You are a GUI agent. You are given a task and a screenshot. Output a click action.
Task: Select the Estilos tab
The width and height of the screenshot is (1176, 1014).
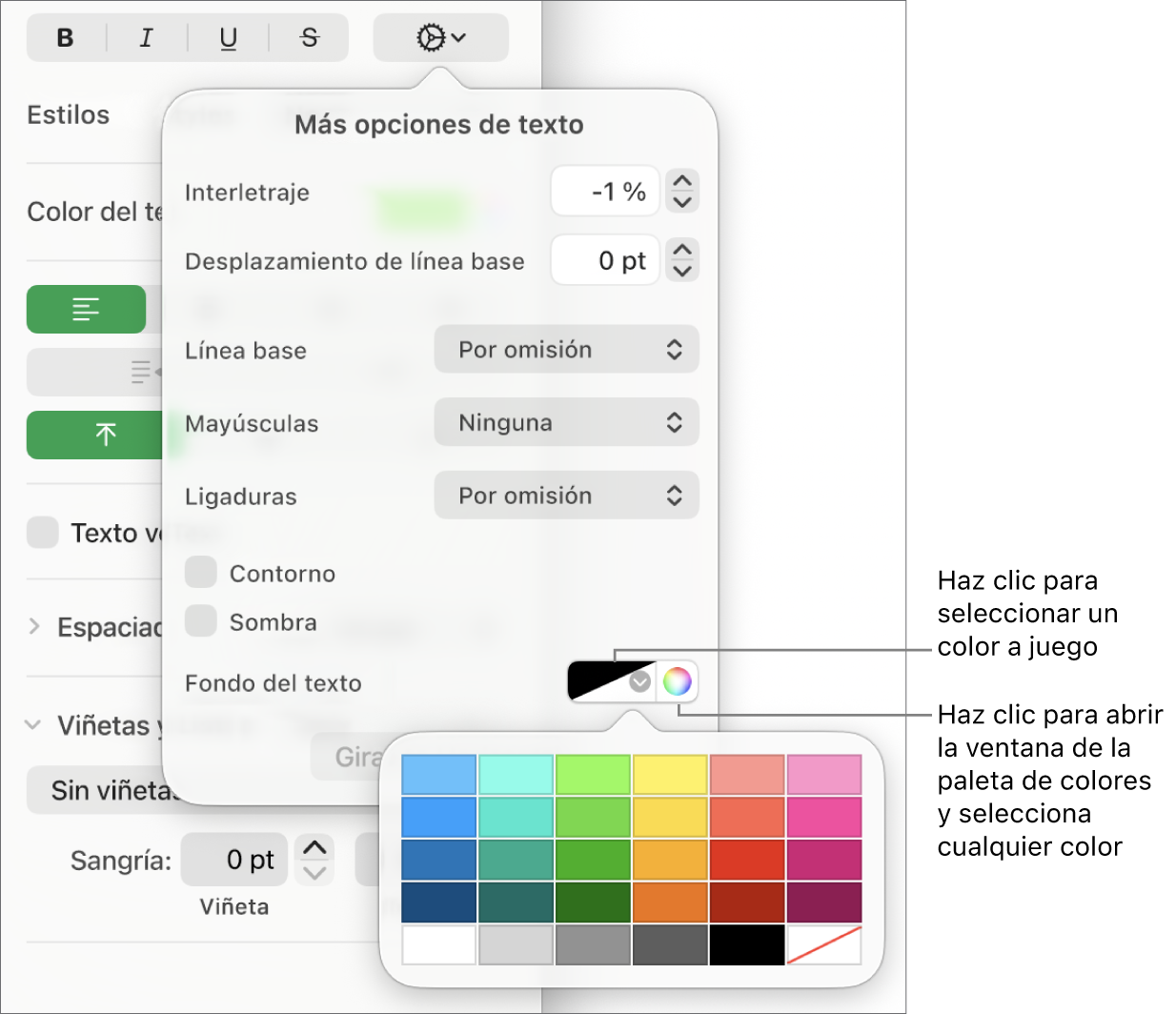click(x=69, y=115)
